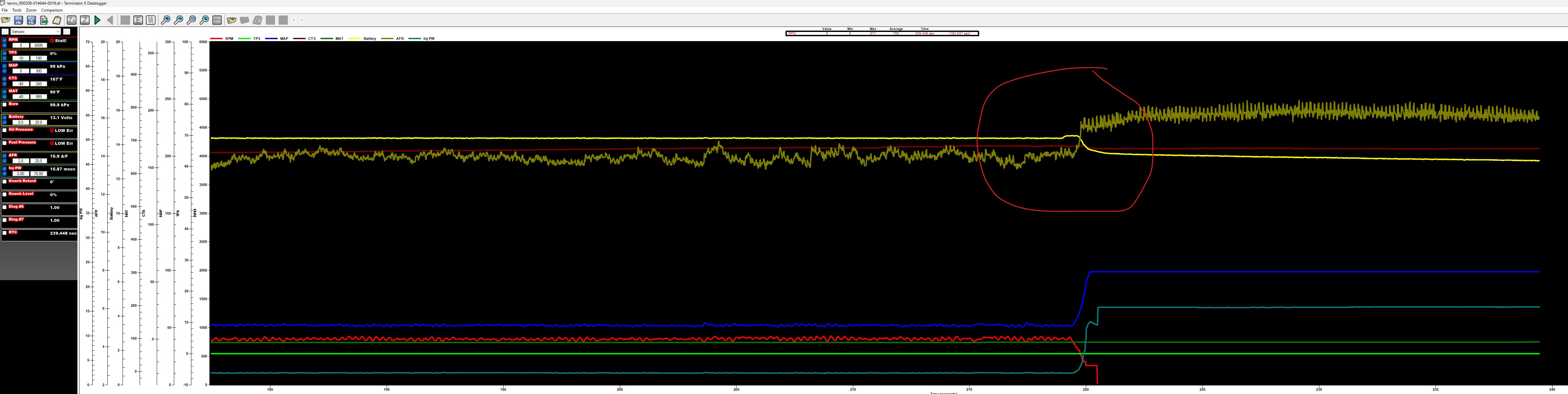Uncheck the Inj PW channel checkbox
This screenshot has height=394, width=1568.
(x=4, y=169)
